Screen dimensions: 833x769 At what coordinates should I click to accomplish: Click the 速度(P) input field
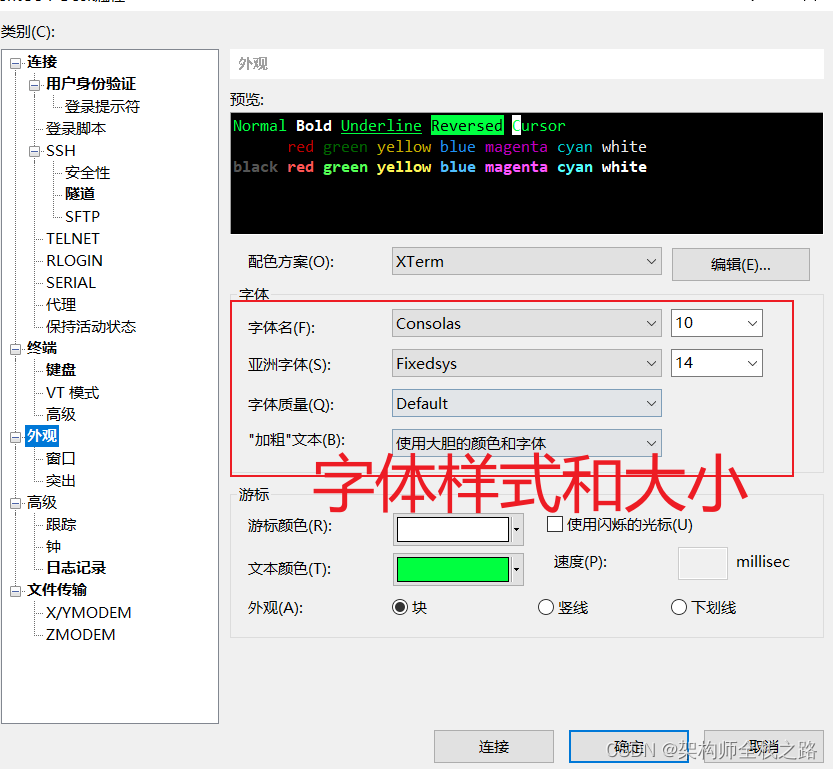tap(702, 563)
